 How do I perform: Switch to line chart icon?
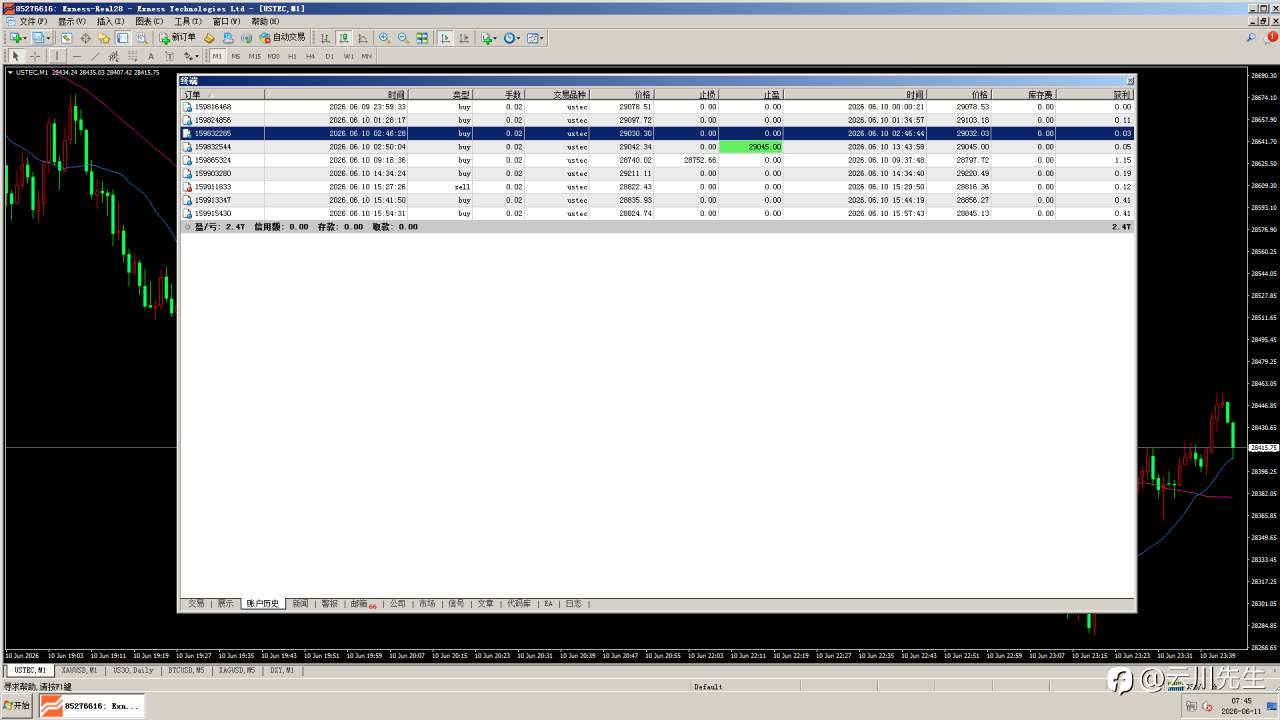[362, 38]
